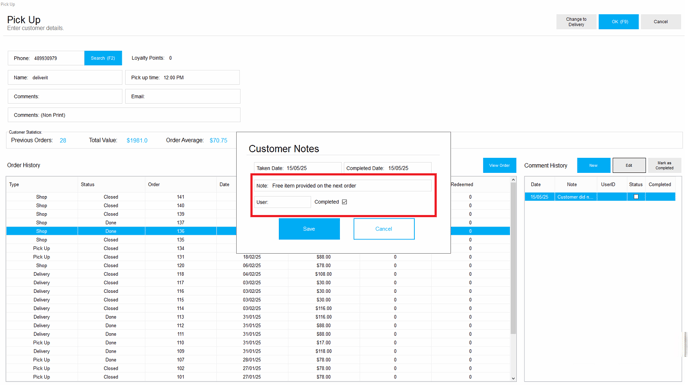Click the Phone number field
688x387 pixels.
[x=46, y=58]
